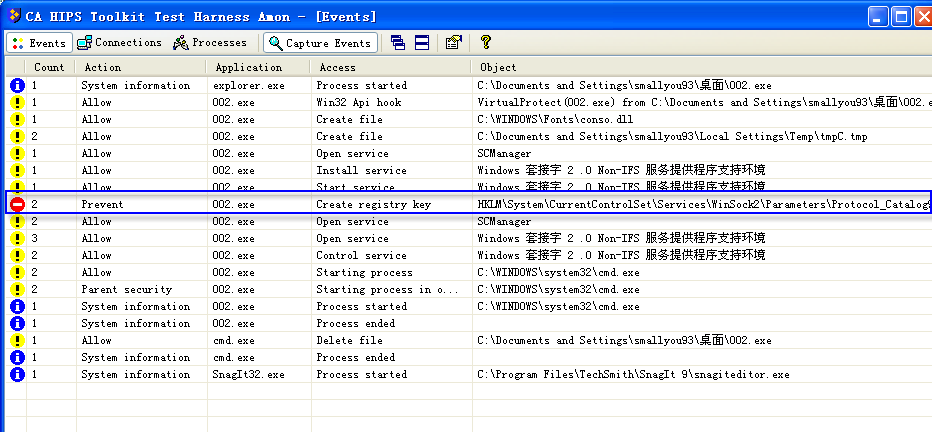Click the warning icon on Parent security row
Screen dimensions: 932x432
pyautogui.click(x=17, y=289)
